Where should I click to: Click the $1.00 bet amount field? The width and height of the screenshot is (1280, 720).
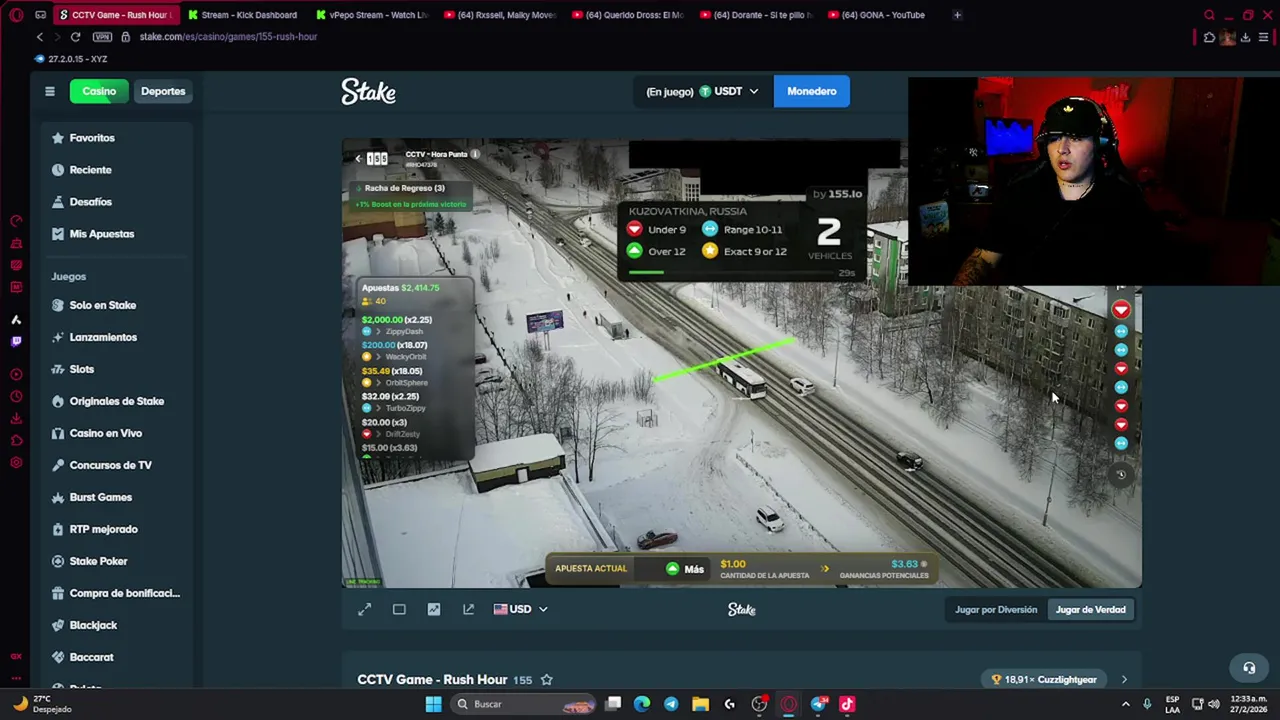point(764,568)
